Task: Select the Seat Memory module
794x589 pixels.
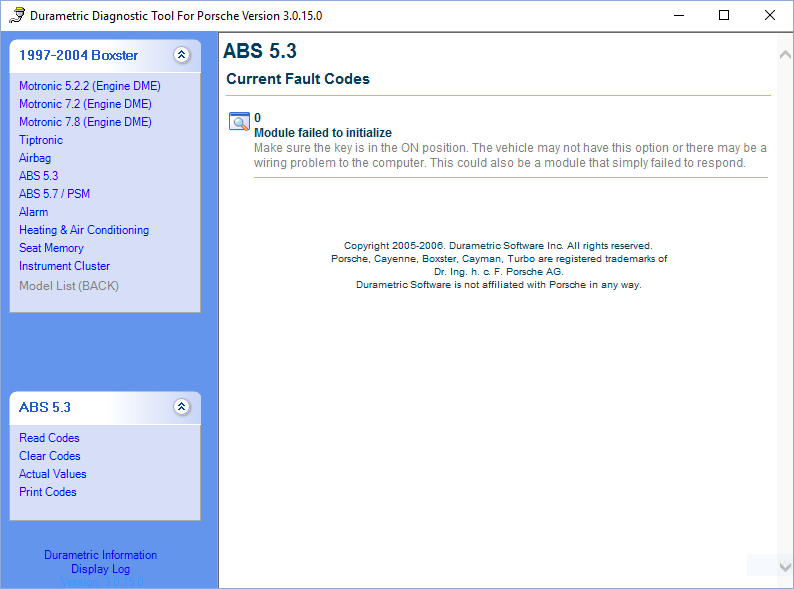Action: coord(51,248)
